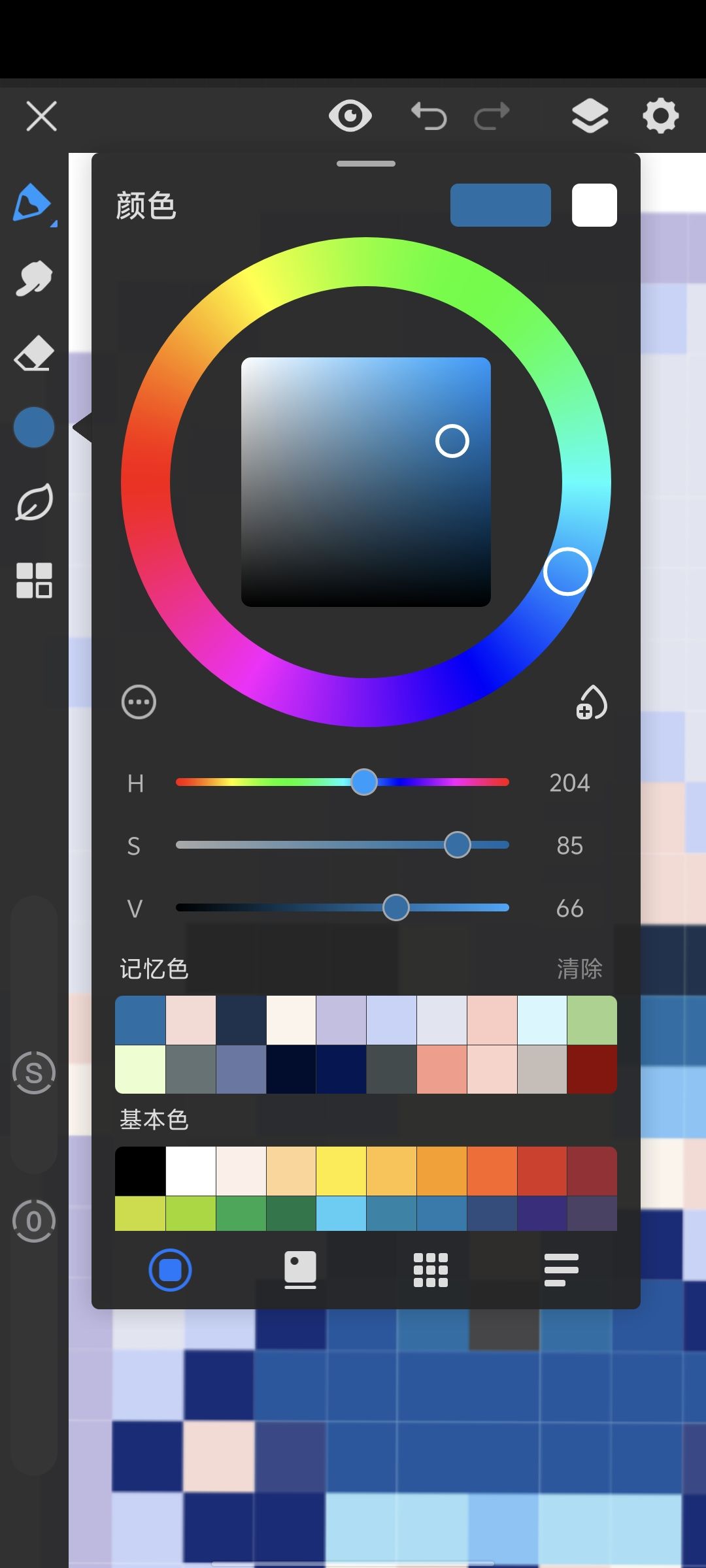Switch to the color sliders list tab
The width and height of the screenshot is (706, 1568).
[562, 1270]
